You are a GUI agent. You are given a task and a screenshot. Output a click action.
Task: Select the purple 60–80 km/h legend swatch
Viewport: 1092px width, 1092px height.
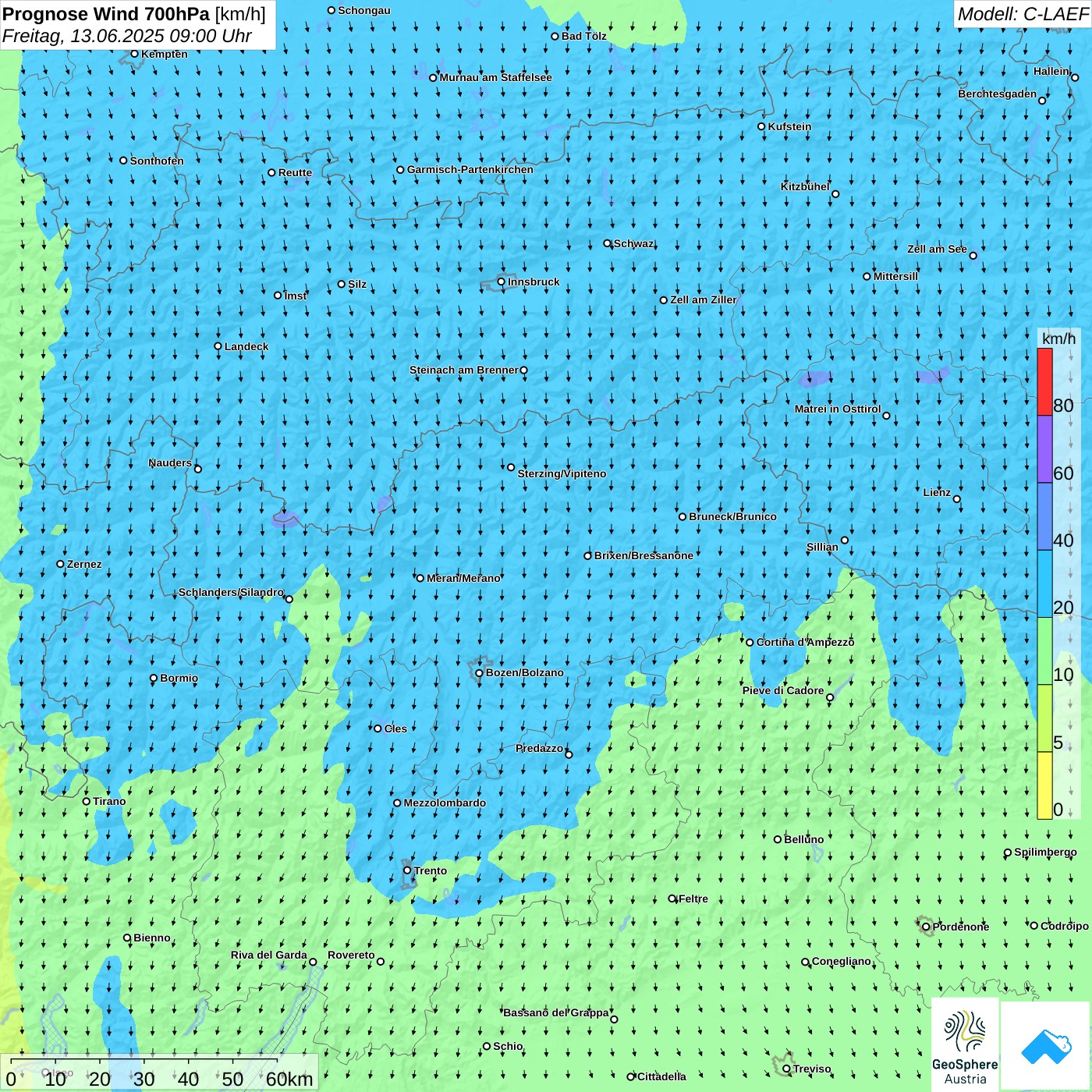pyautogui.click(x=1044, y=449)
